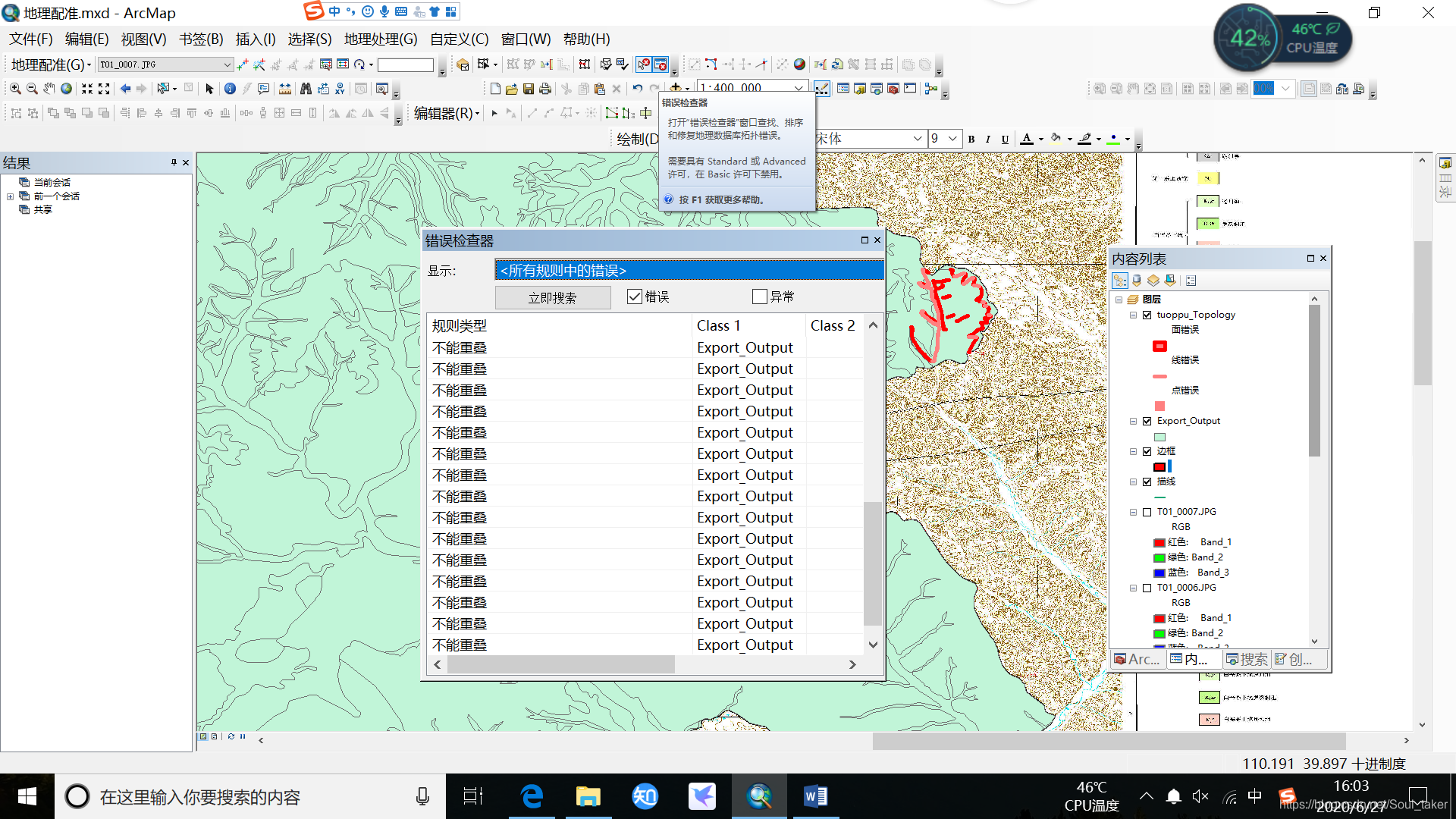Open the Catalog window icon
This screenshot has width=1456, height=819.
pyautogui.click(x=860, y=89)
